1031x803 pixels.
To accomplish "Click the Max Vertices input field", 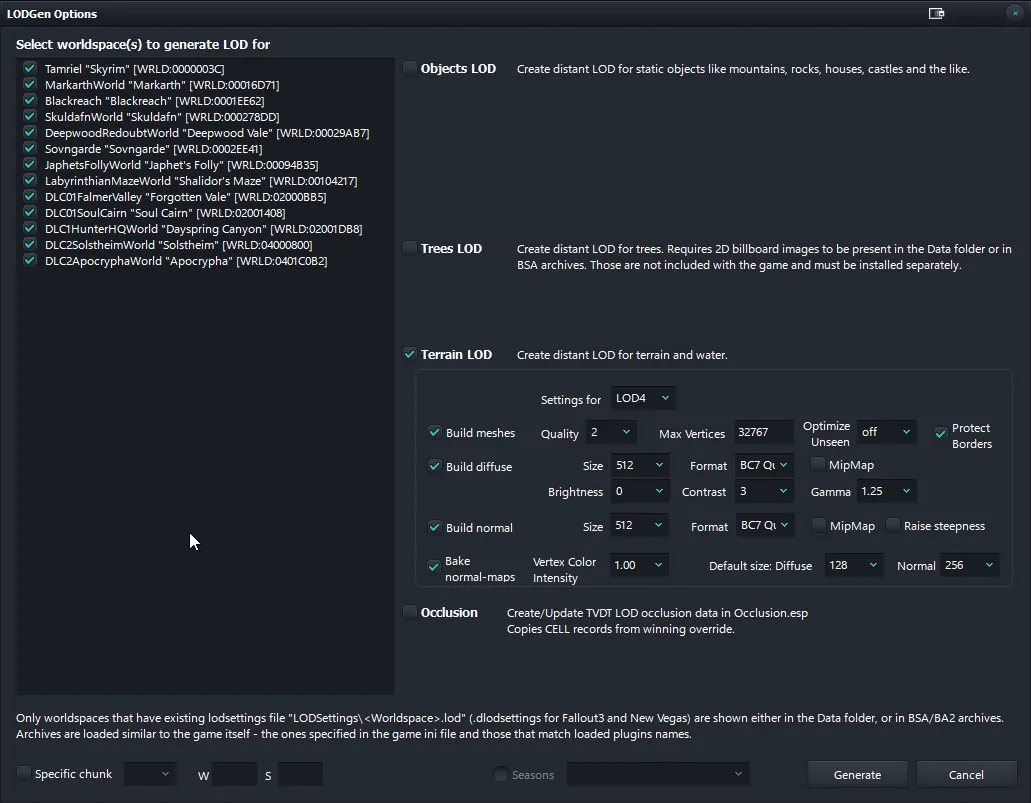I will 763,432.
